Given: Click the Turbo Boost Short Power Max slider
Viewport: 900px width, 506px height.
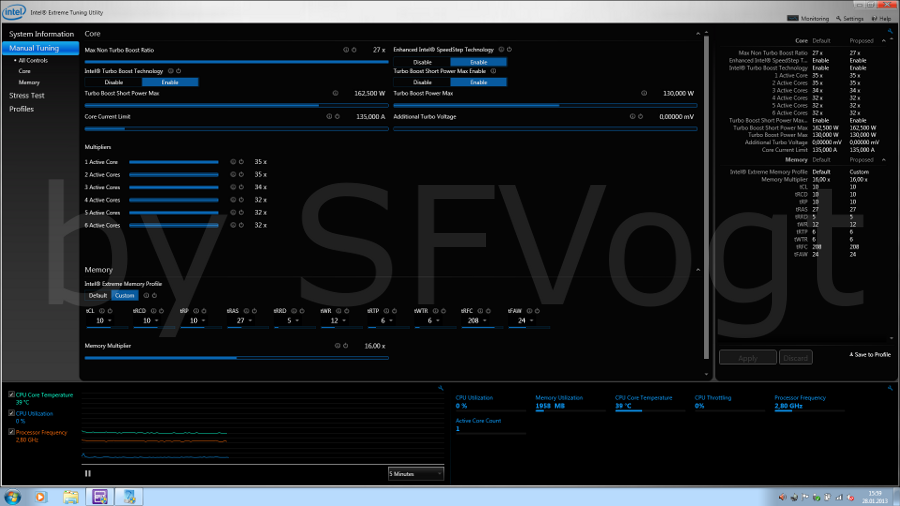Looking at the screenshot, I should (x=201, y=104).
